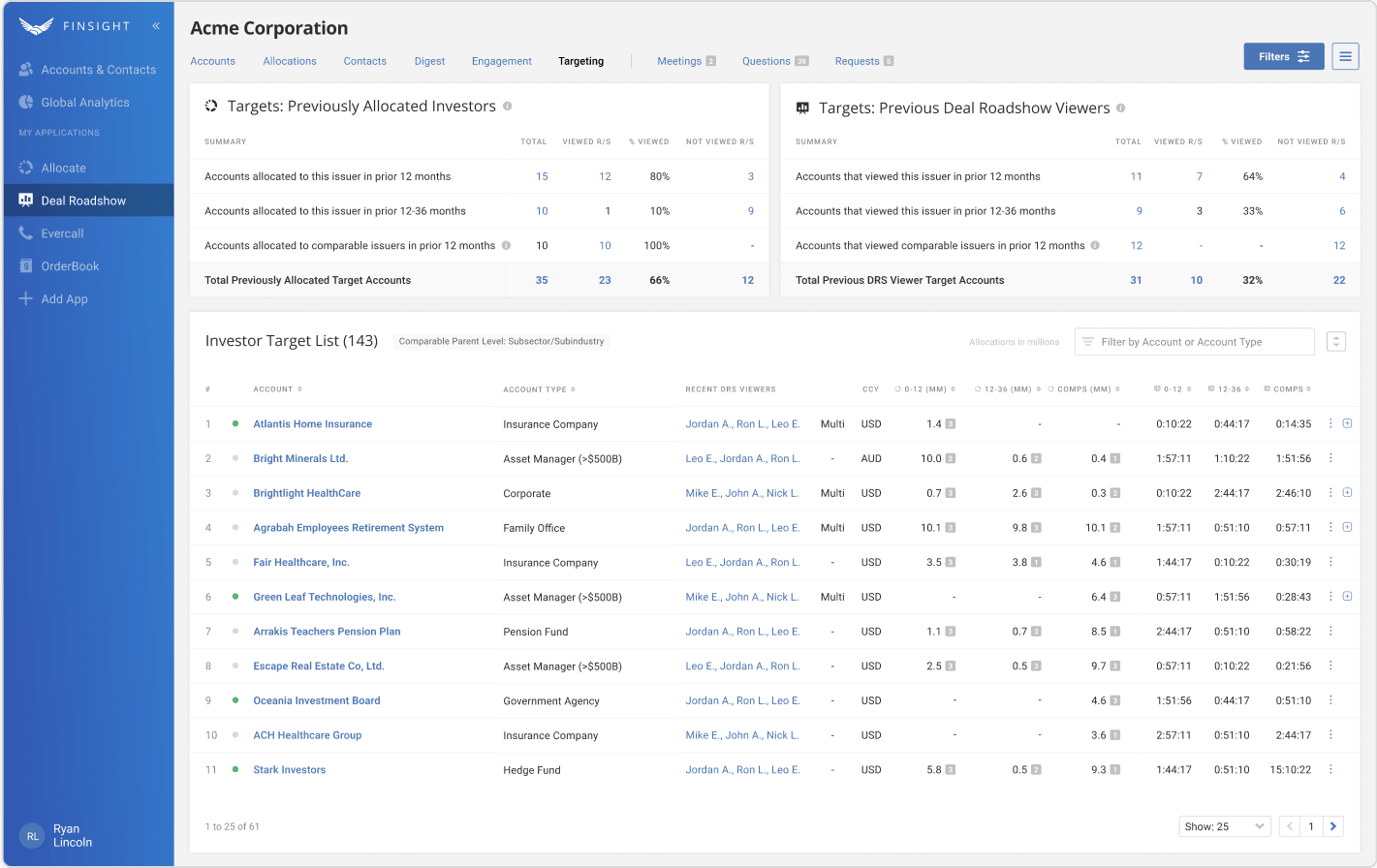1377x868 pixels.
Task: Click total 35 Previously Allocated Target Accounts
Action: tap(542, 280)
